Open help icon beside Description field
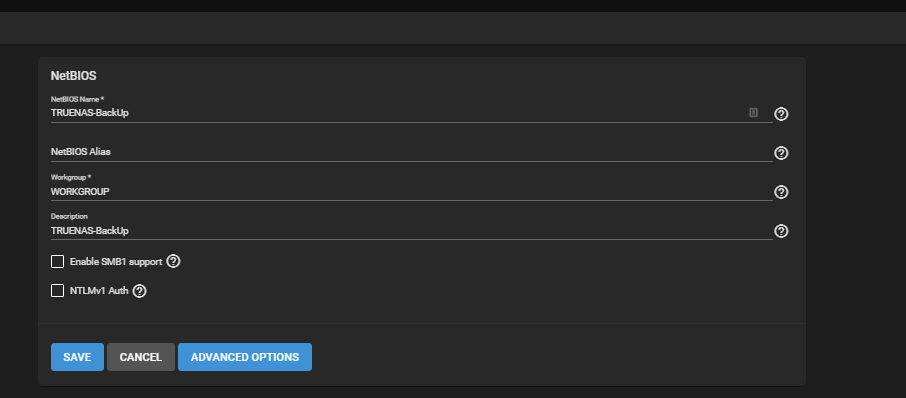Image resolution: width=906 pixels, height=398 pixels. pos(781,231)
